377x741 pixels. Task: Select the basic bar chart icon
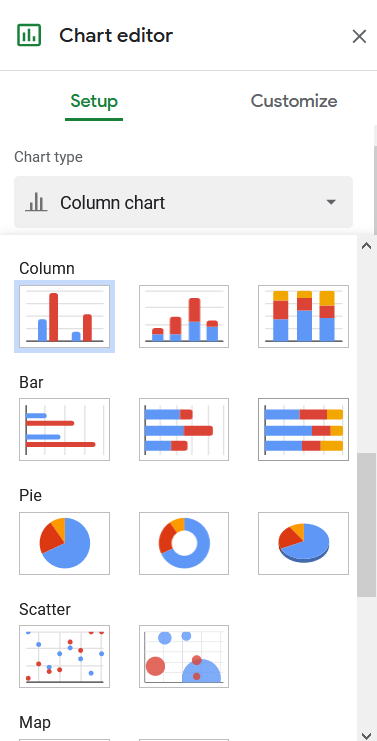(64, 429)
